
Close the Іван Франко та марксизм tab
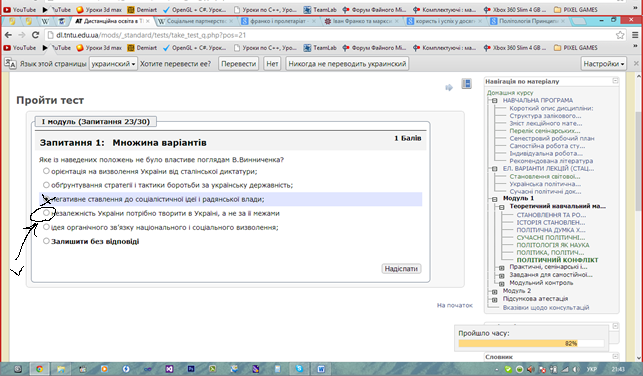tap(397, 21)
